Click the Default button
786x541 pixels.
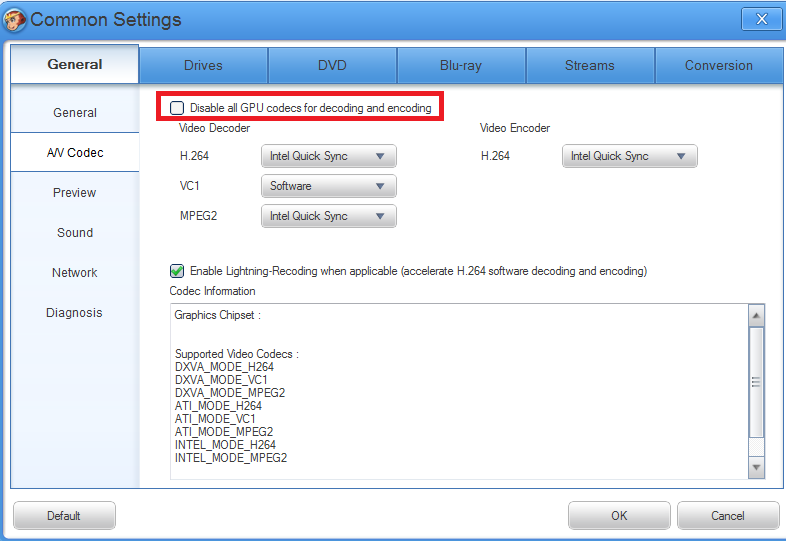click(64, 515)
